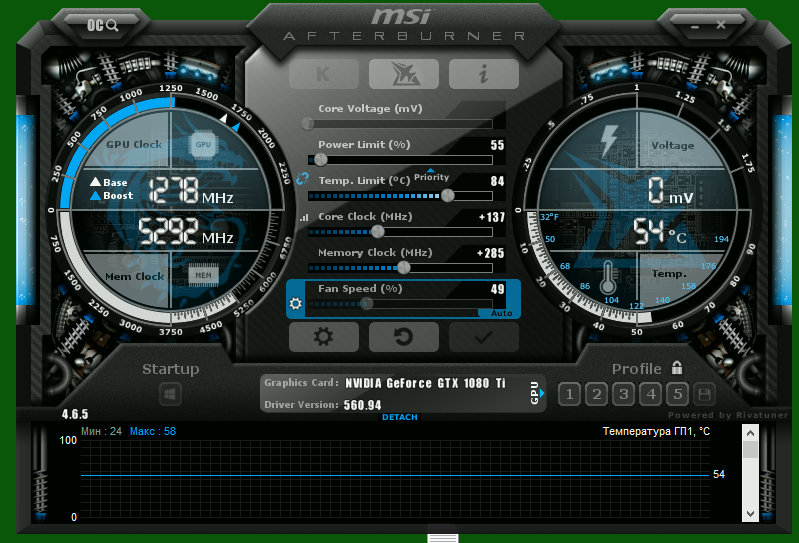
Task: Click the MEM chip icon in clock gauge
Action: pyautogui.click(x=203, y=275)
